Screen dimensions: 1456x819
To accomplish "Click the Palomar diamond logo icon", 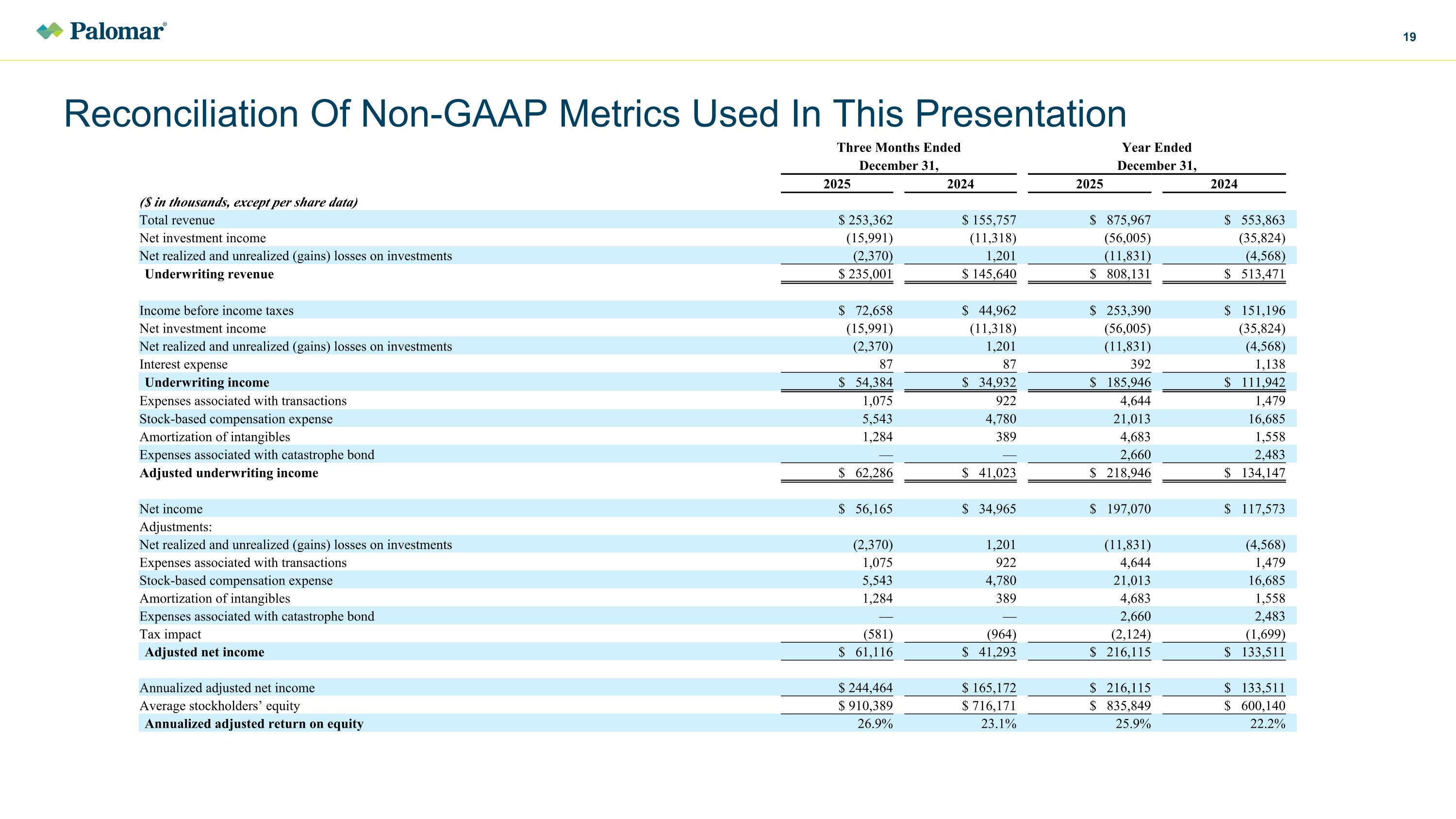I will point(50,31).
